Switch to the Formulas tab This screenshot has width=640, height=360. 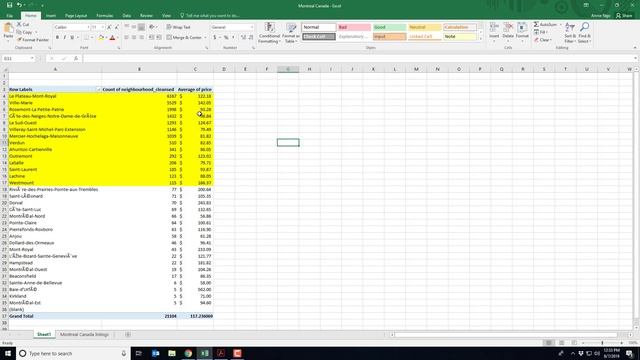point(105,16)
